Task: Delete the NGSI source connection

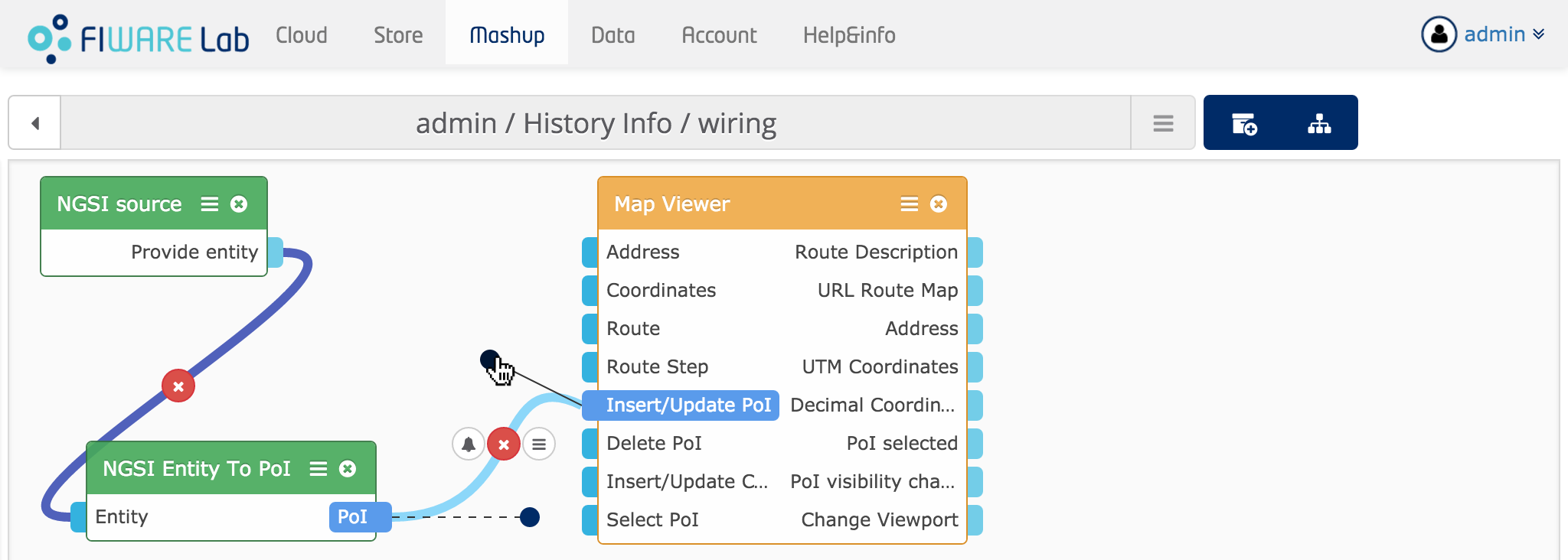Action: (x=178, y=386)
